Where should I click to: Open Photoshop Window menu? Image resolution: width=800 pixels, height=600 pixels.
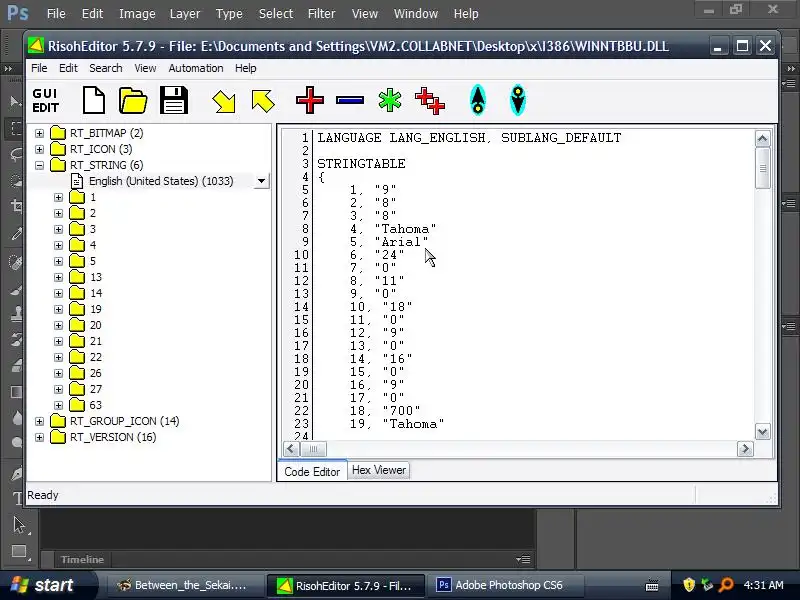tap(415, 14)
